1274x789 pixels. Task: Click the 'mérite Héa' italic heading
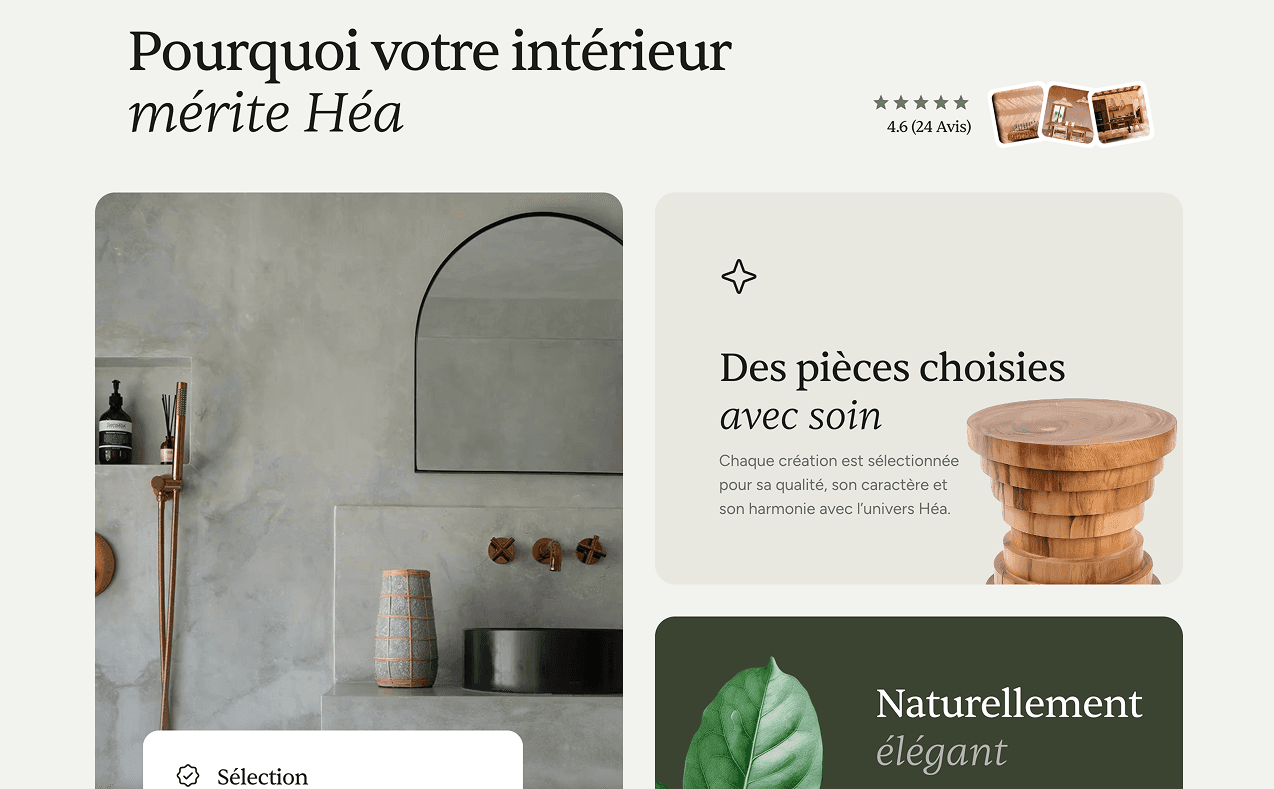[266, 114]
